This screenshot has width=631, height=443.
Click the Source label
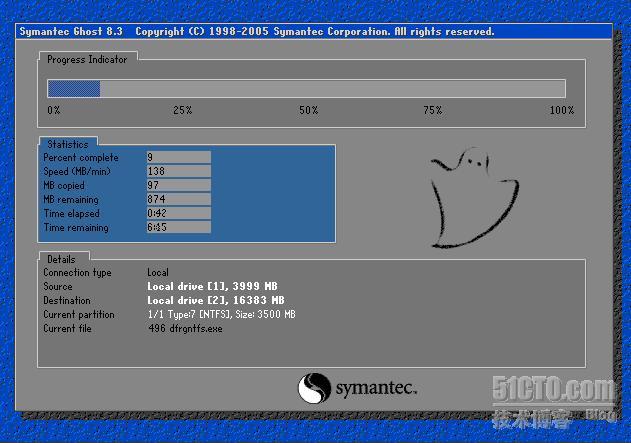coord(58,286)
